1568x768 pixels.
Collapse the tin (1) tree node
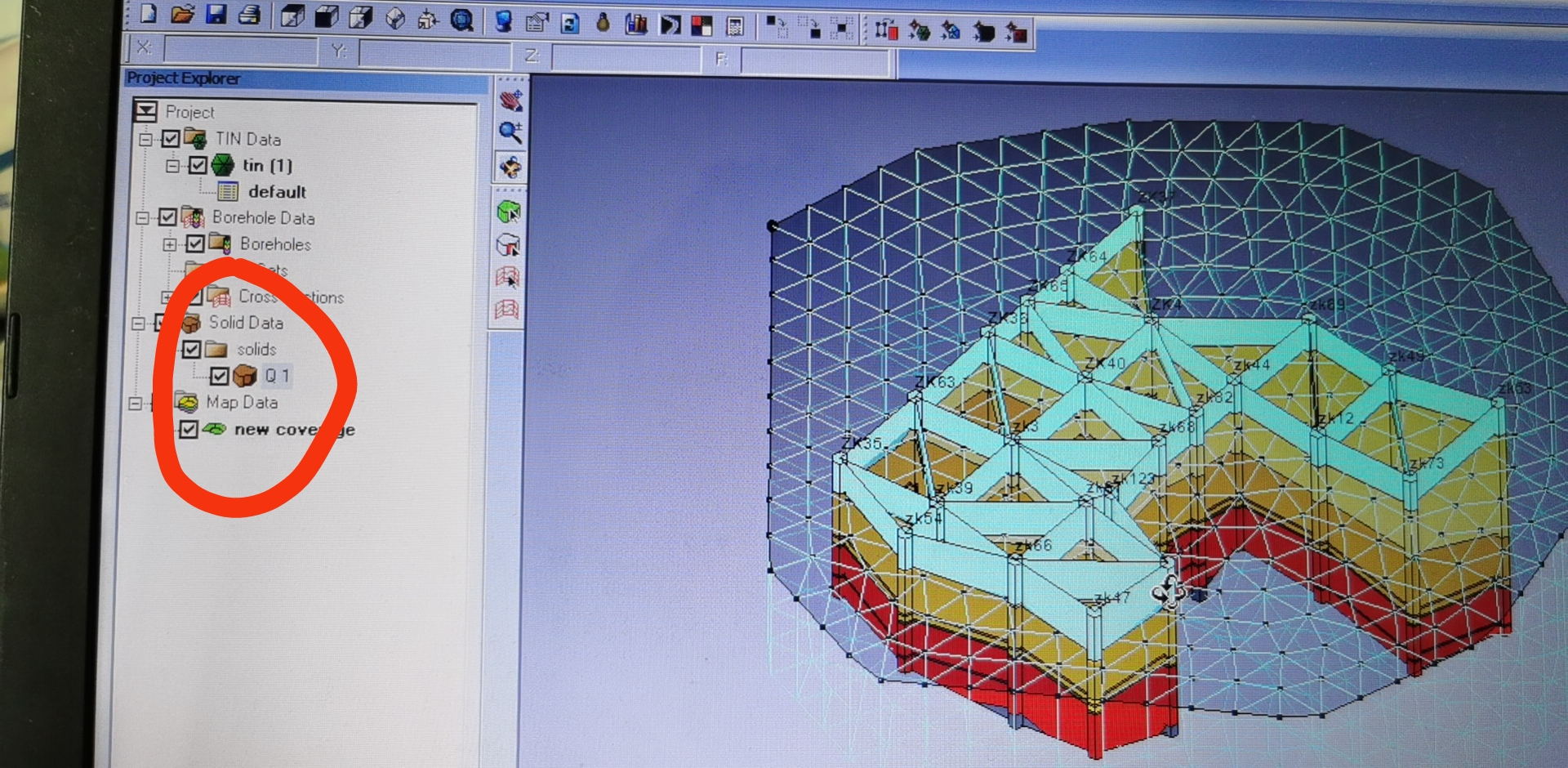tap(172, 165)
